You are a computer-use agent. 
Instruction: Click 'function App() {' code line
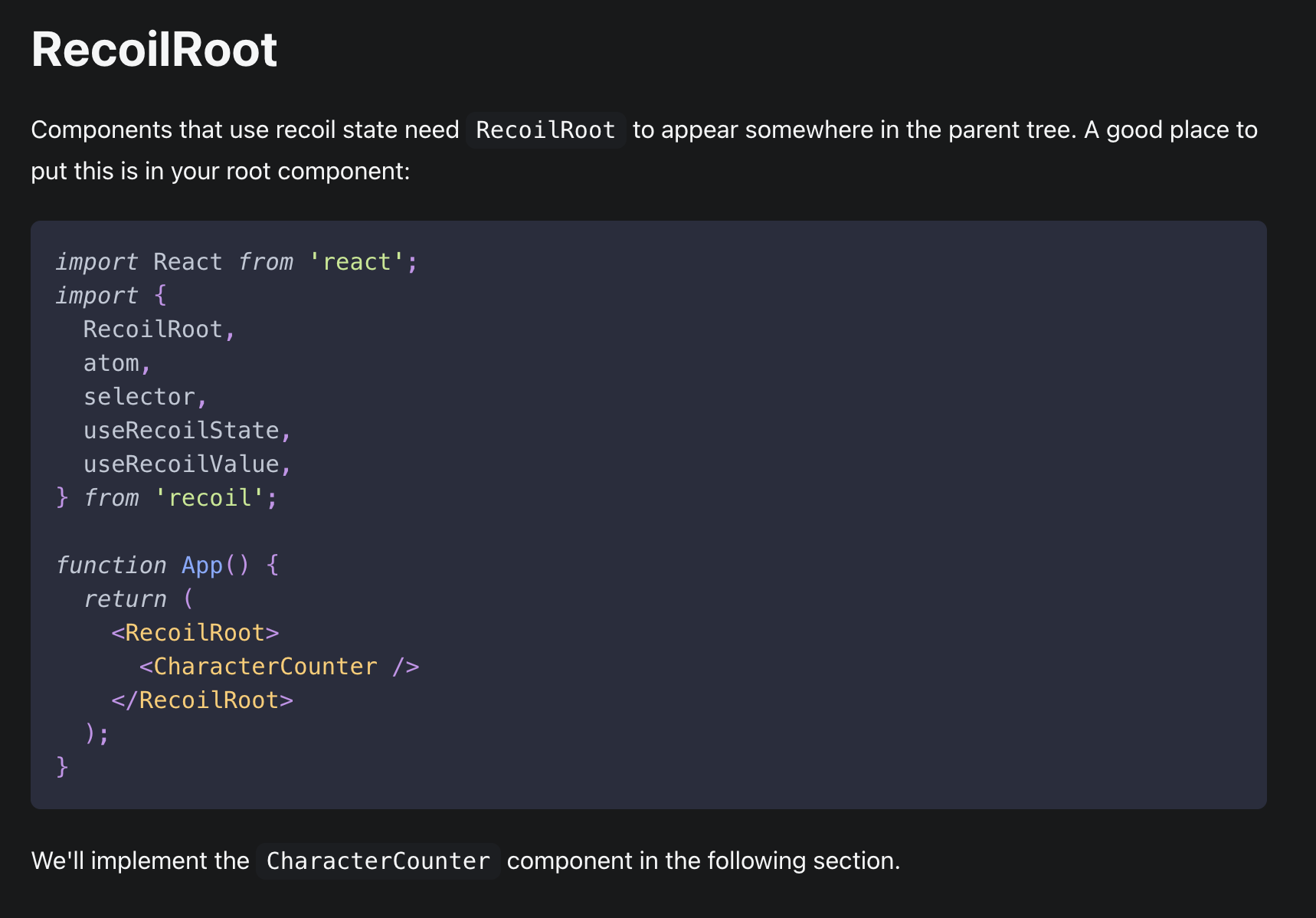pos(167,566)
